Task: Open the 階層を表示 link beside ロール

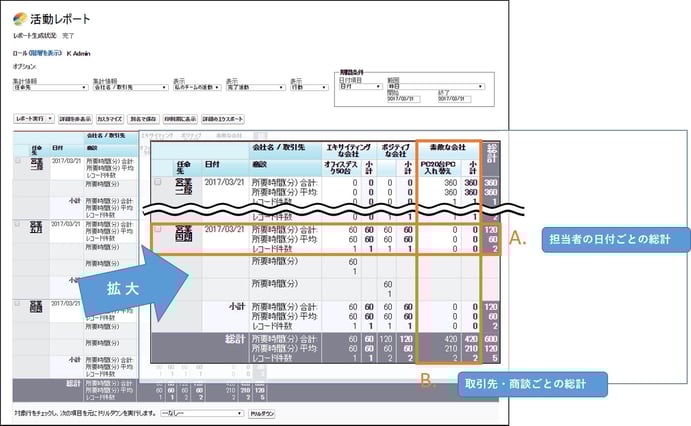Action: pyautogui.click(x=45, y=53)
